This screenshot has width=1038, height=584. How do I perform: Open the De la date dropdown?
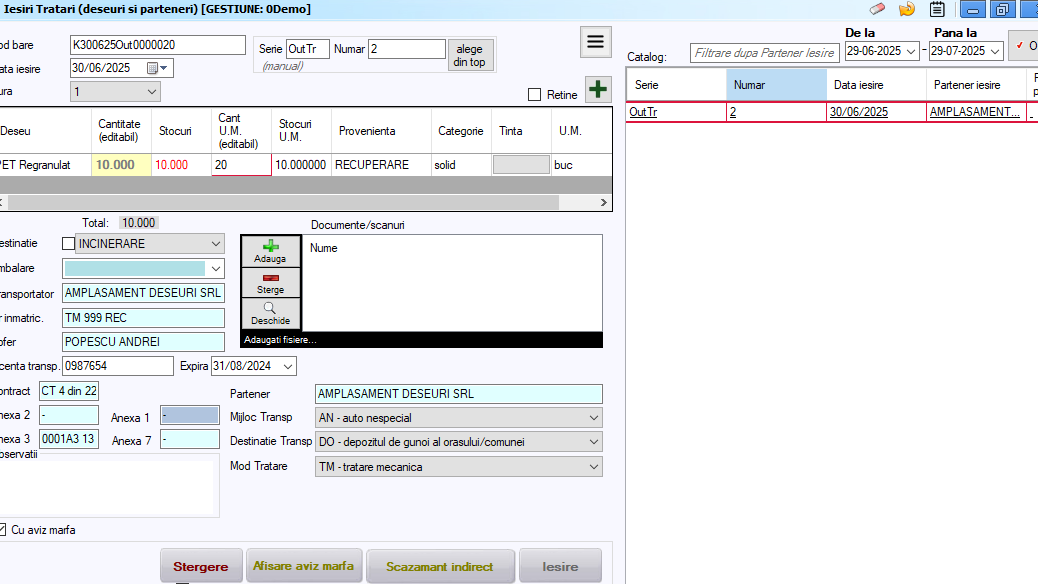[911, 51]
